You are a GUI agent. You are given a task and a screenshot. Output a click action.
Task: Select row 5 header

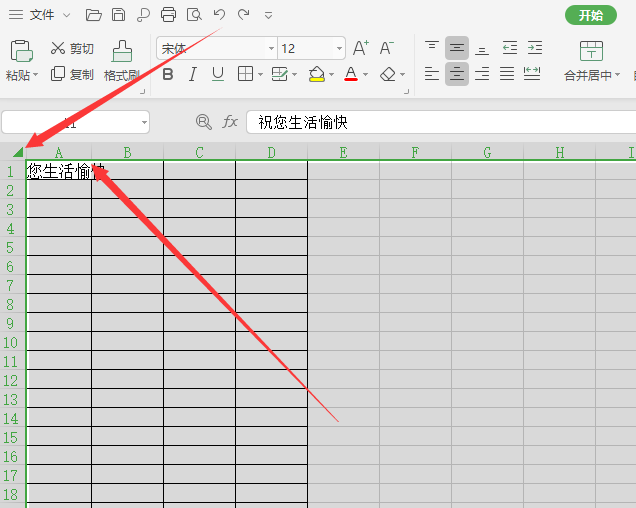pos(11,248)
